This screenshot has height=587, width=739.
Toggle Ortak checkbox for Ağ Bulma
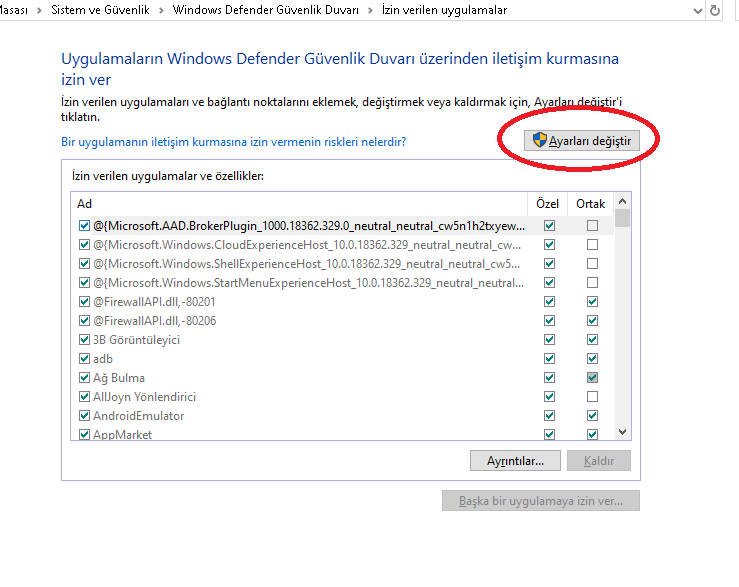tap(592, 378)
